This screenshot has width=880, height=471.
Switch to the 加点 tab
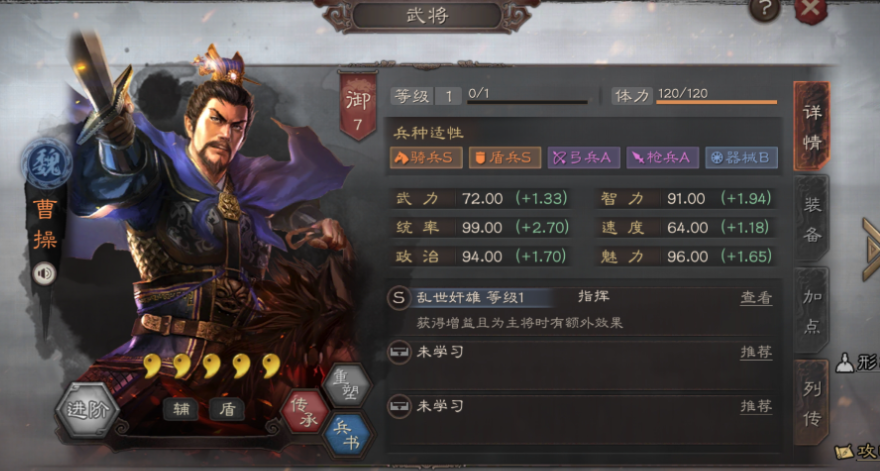point(812,311)
